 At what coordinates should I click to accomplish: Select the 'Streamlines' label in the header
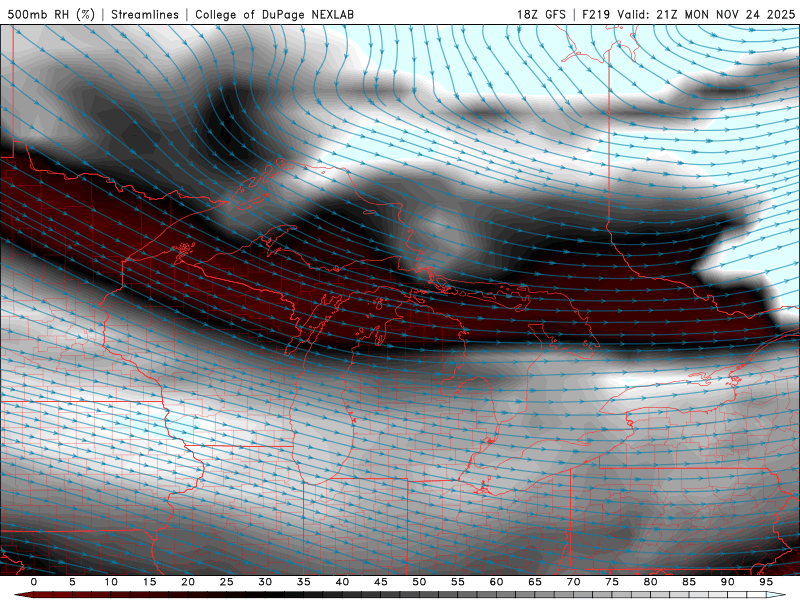pos(145,15)
